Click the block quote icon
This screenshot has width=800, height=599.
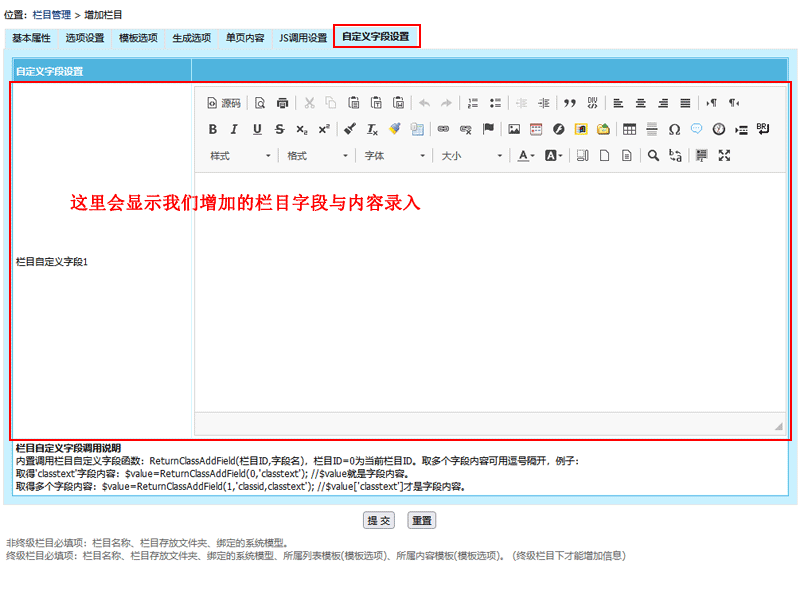(570, 103)
